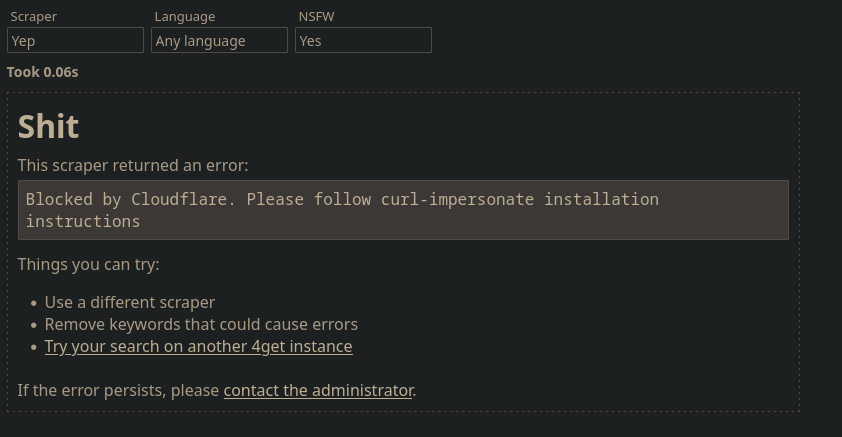Screen dimensions: 842x437
Task: Click curl-impersonate in the error code block
Action: tap(458, 199)
